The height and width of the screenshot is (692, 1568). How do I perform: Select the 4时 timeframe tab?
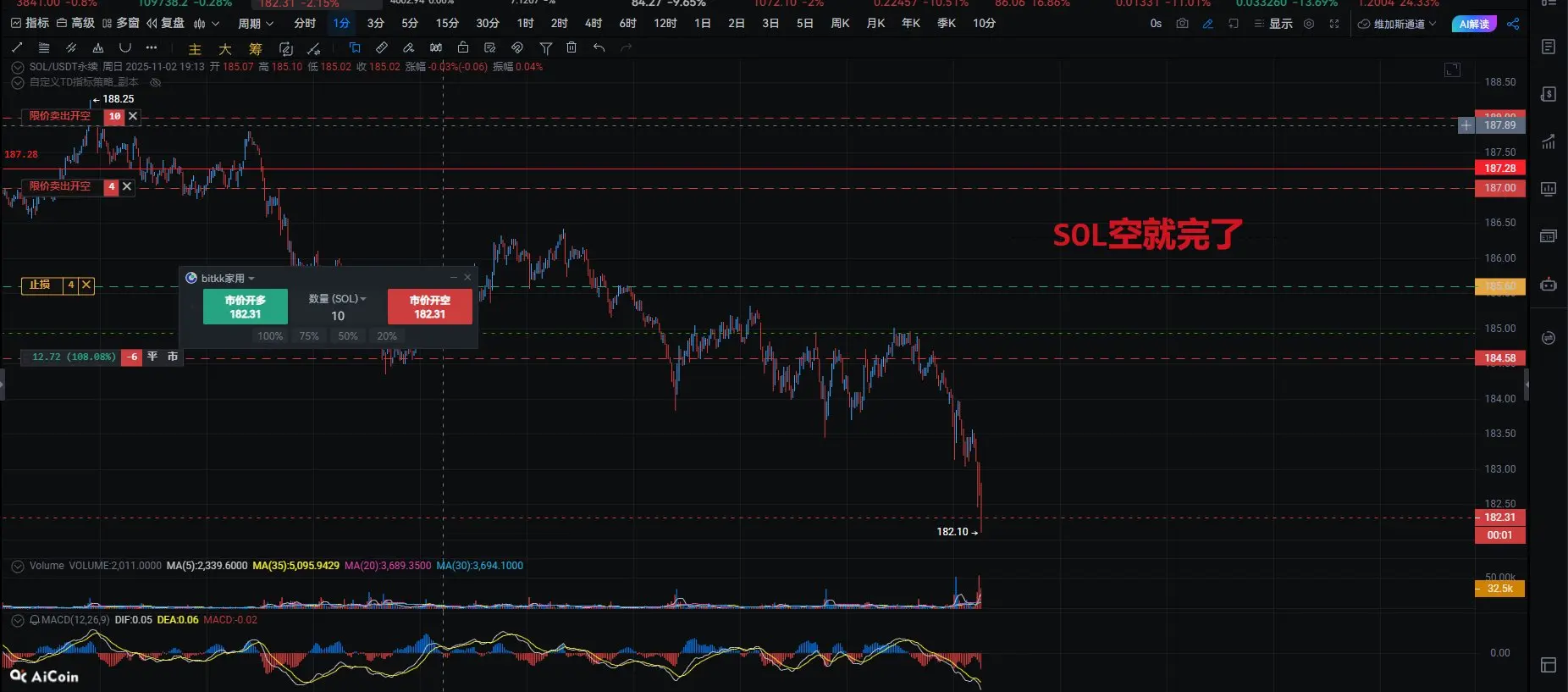tap(594, 24)
